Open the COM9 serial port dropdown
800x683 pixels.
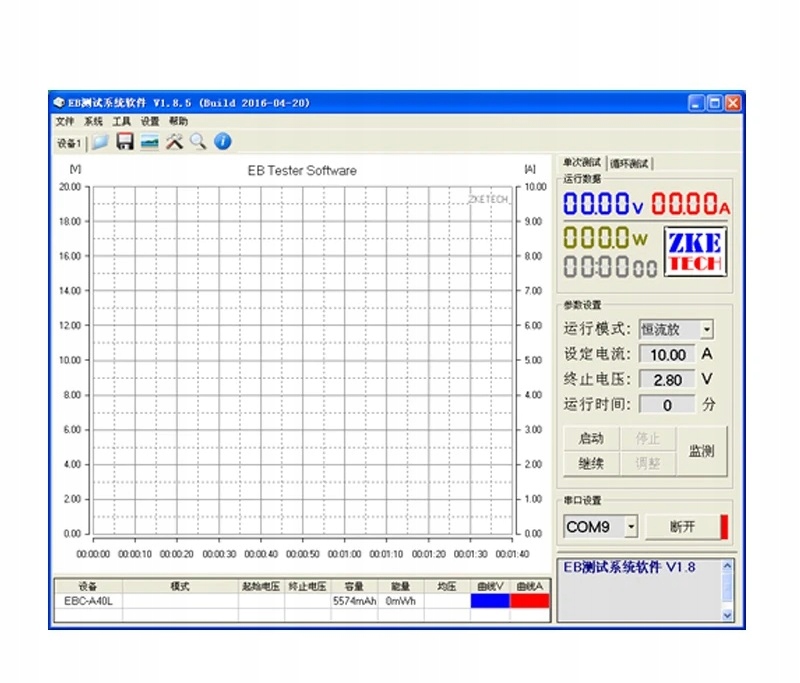tap(631, 526)
